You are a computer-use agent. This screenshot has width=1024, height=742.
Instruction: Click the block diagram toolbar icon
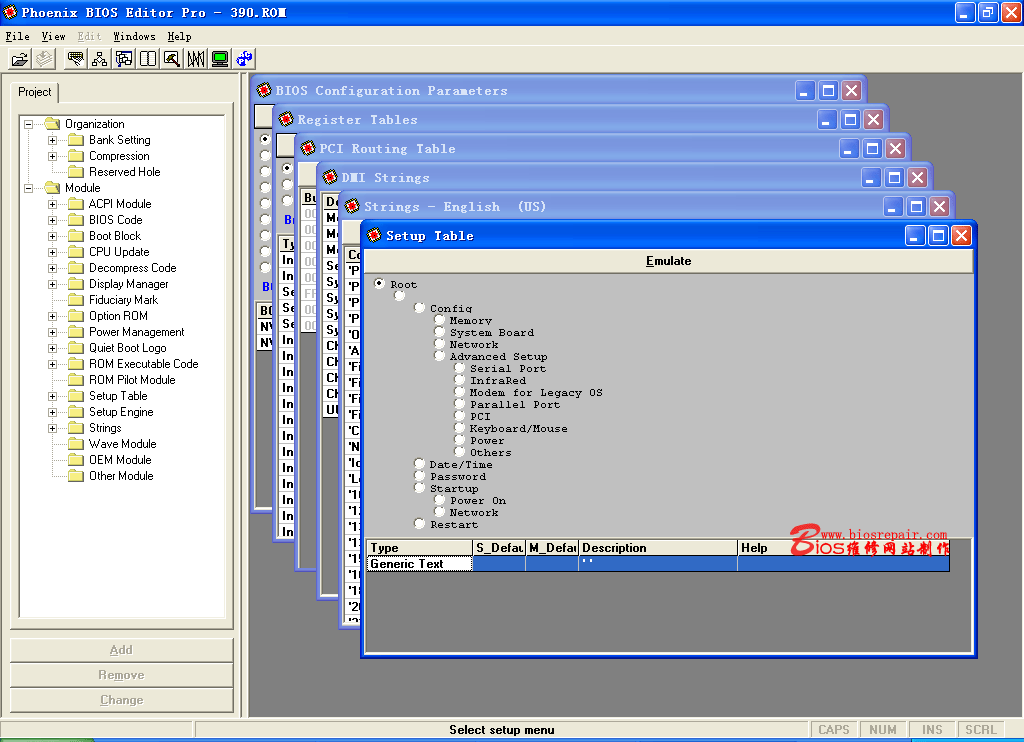click(124, 59)
